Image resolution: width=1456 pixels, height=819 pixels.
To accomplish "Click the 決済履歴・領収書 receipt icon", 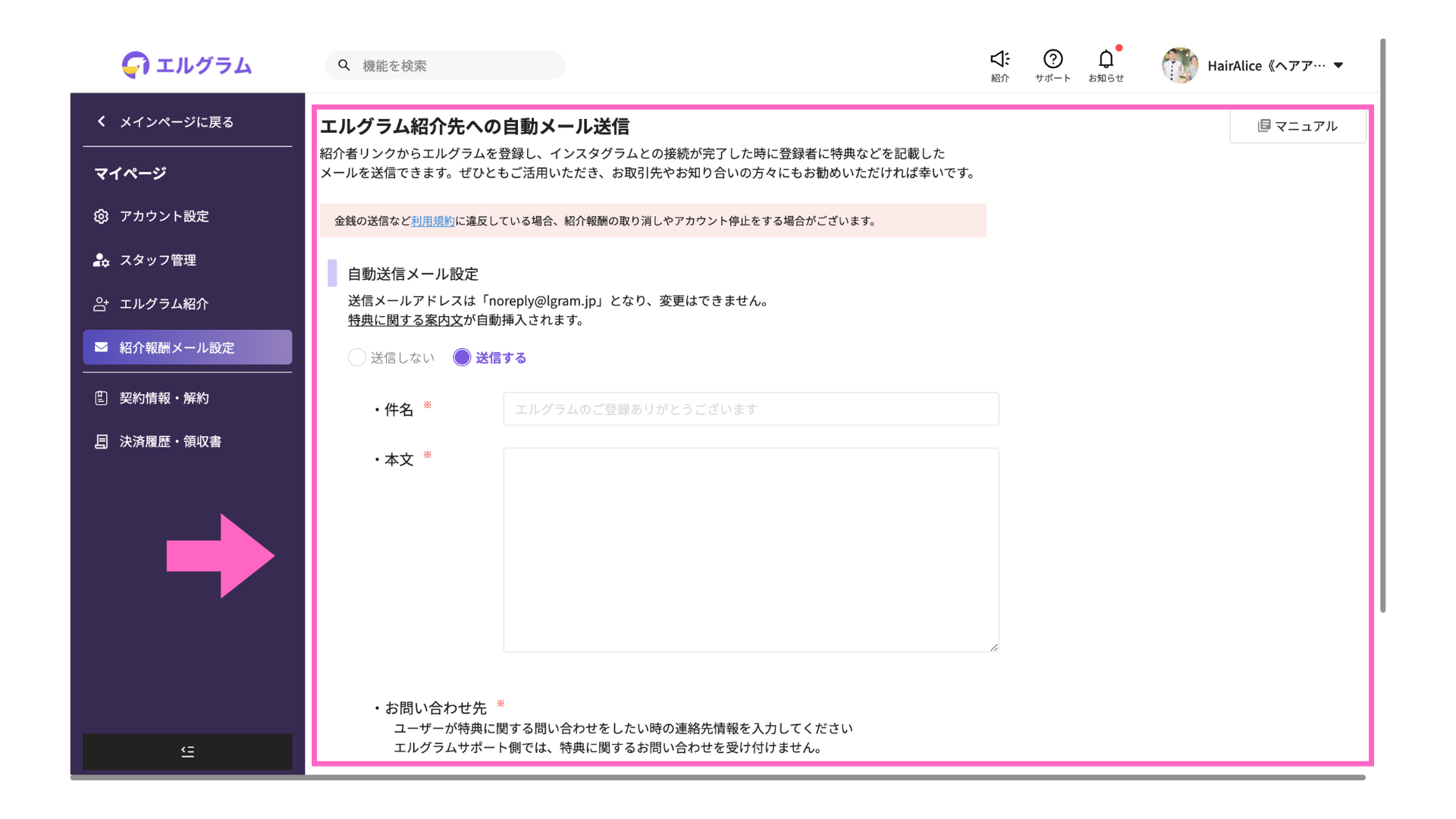I will (101, 441).
